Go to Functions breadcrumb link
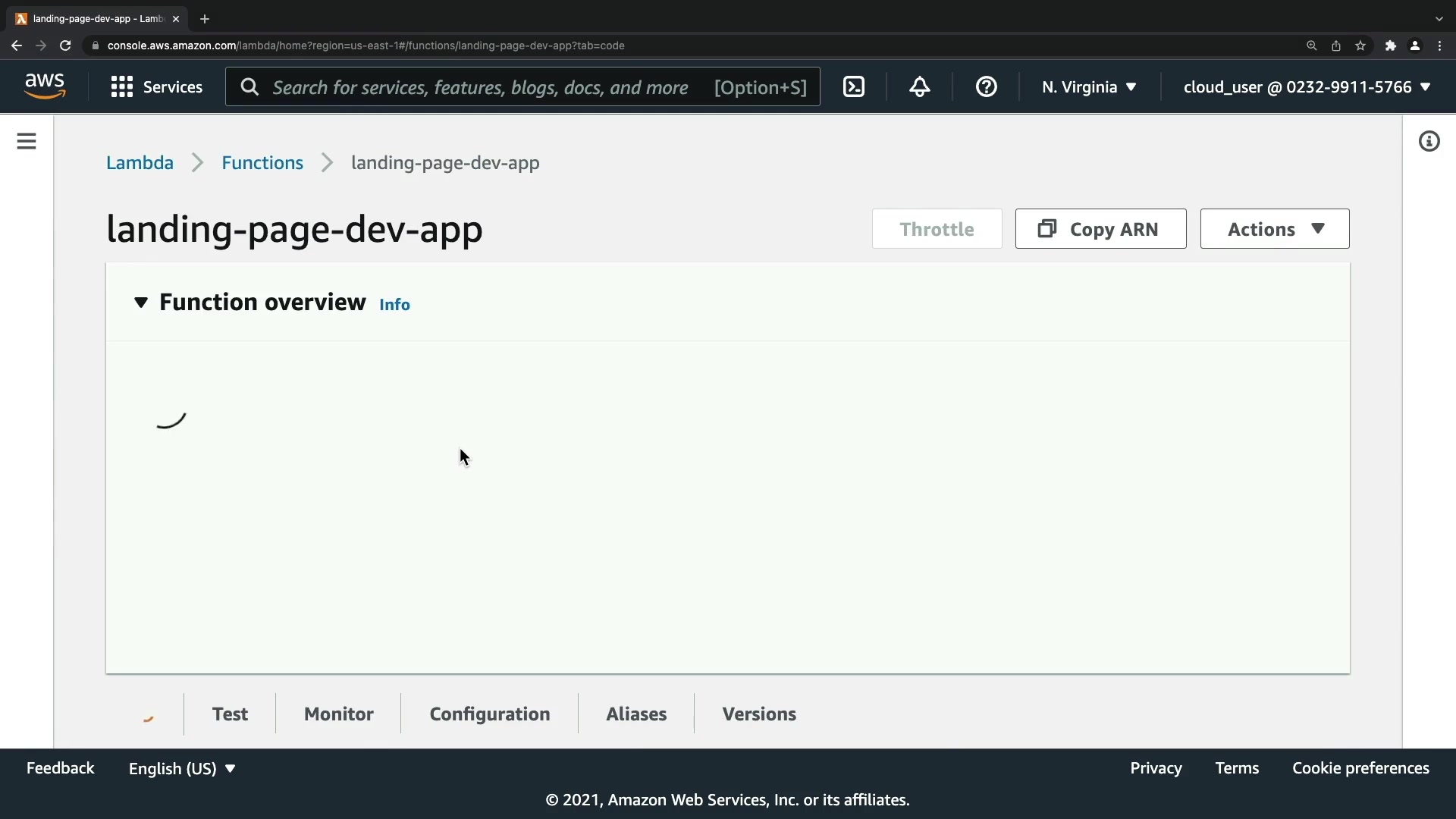Viewport: 1456px width, 819px height. pos(262,162)
